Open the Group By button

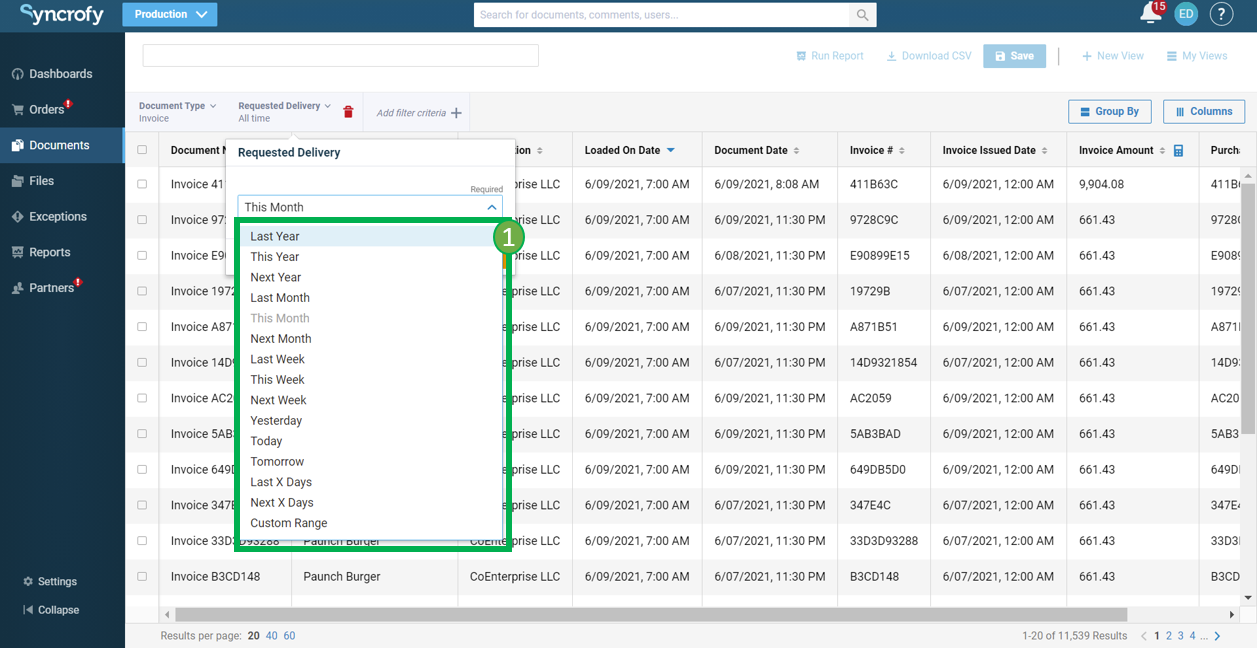1110,112
